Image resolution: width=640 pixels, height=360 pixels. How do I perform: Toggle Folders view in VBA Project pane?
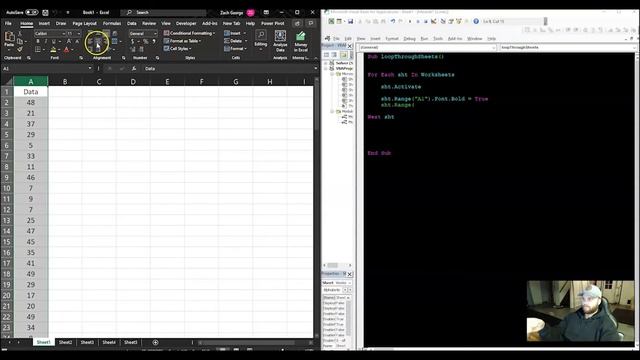click(x=344, y=54)
